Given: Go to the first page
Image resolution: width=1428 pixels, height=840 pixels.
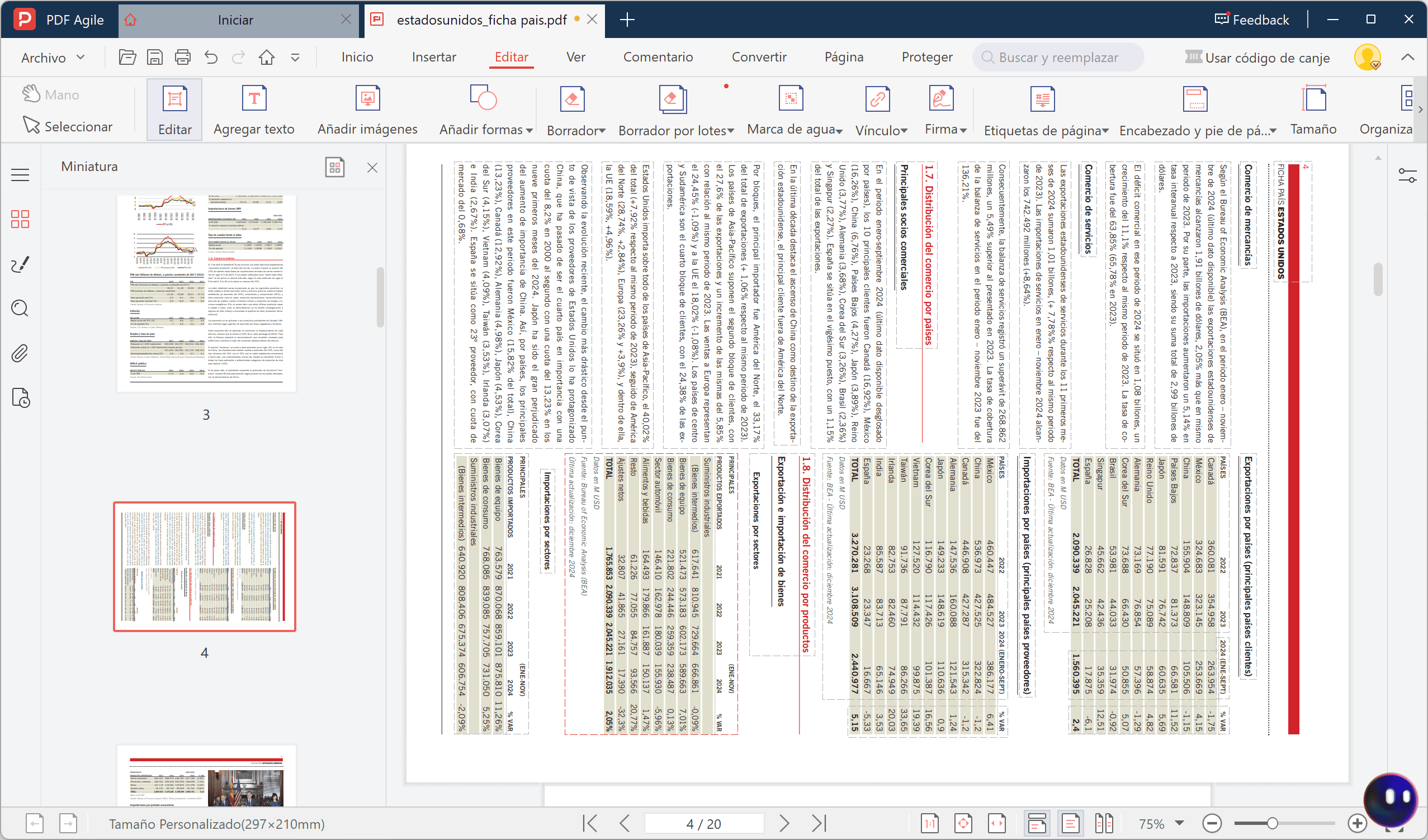Looking at the screenshot, I should click(589, 823).
